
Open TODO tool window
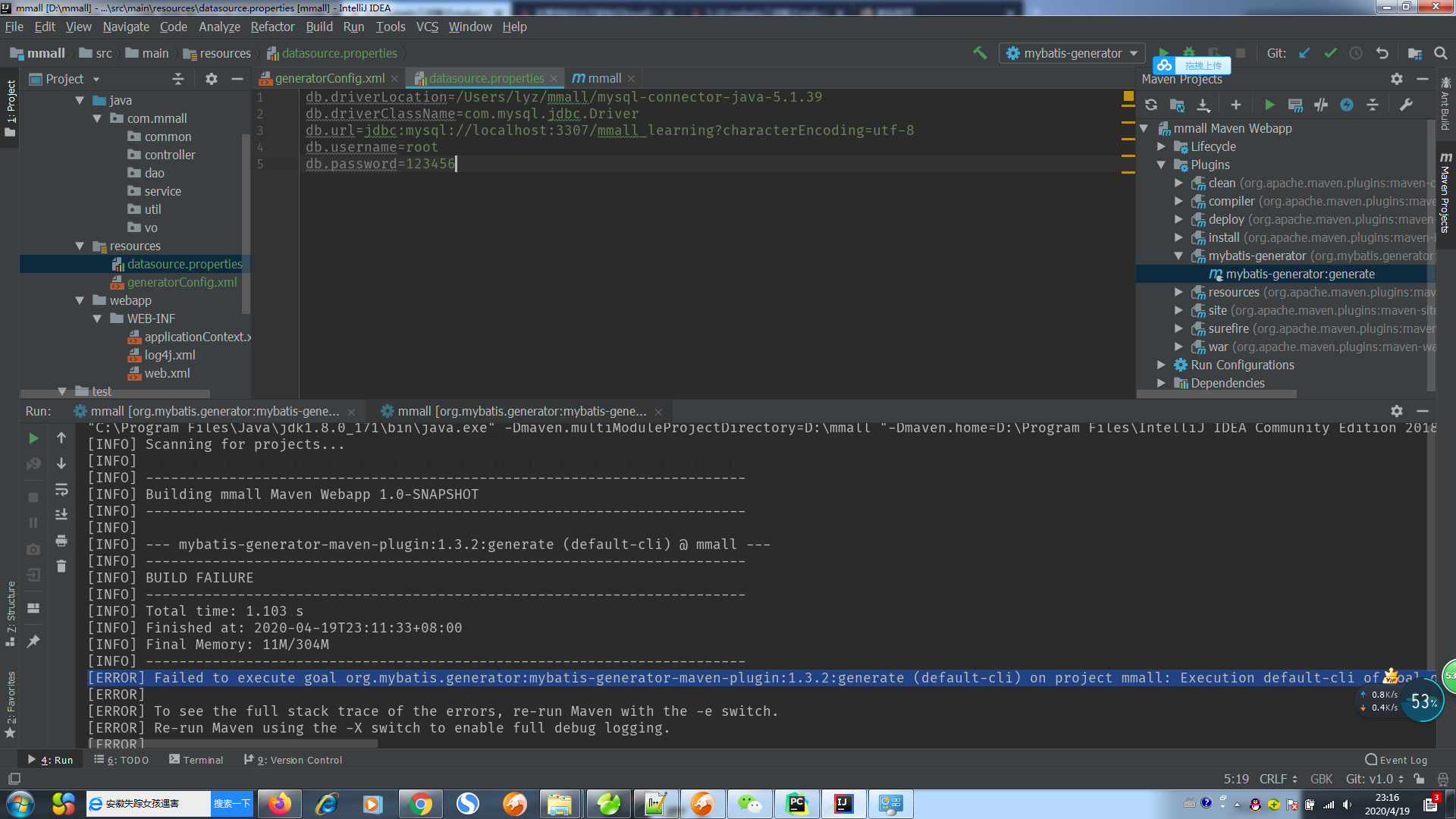point(121,760)
